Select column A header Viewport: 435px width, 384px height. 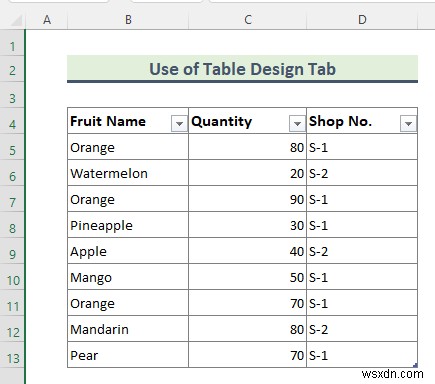point(47,20)
